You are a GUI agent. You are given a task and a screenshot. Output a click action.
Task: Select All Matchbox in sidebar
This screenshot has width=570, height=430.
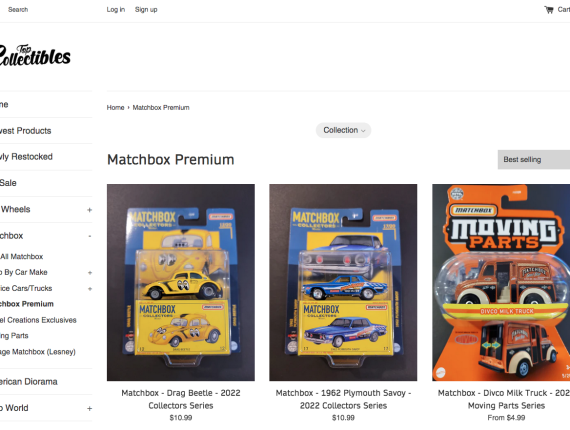pos(21,257)
